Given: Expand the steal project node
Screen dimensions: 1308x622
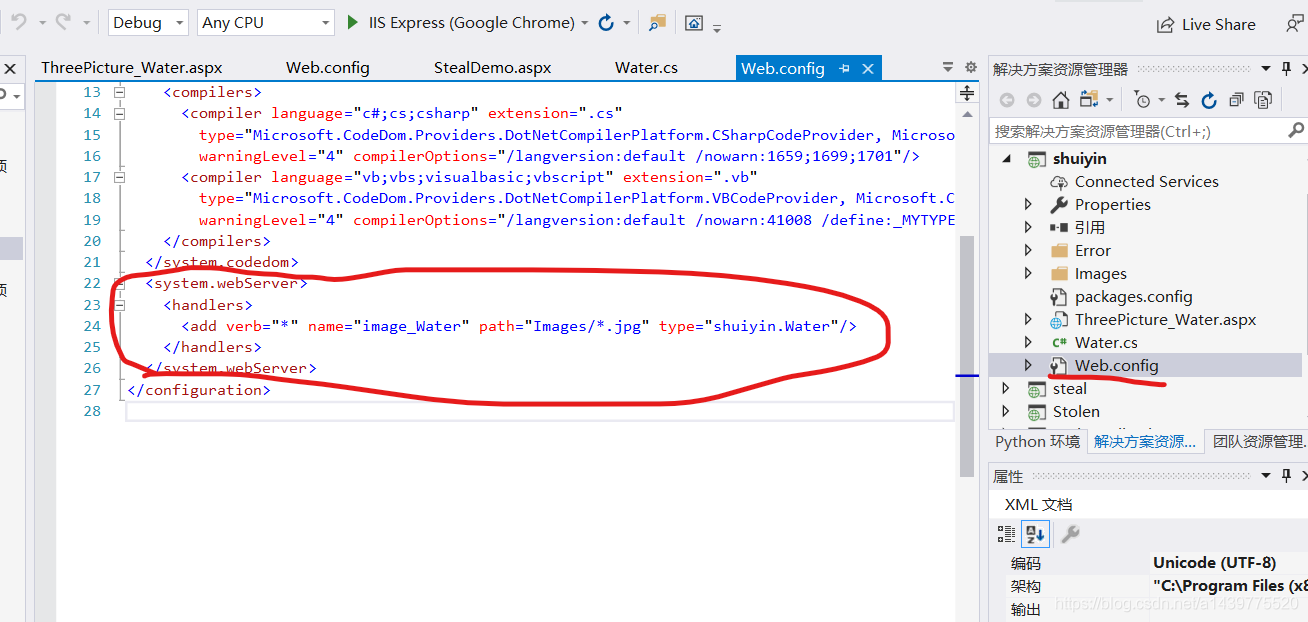Looking at the screenshot, I should [1006, 388].
